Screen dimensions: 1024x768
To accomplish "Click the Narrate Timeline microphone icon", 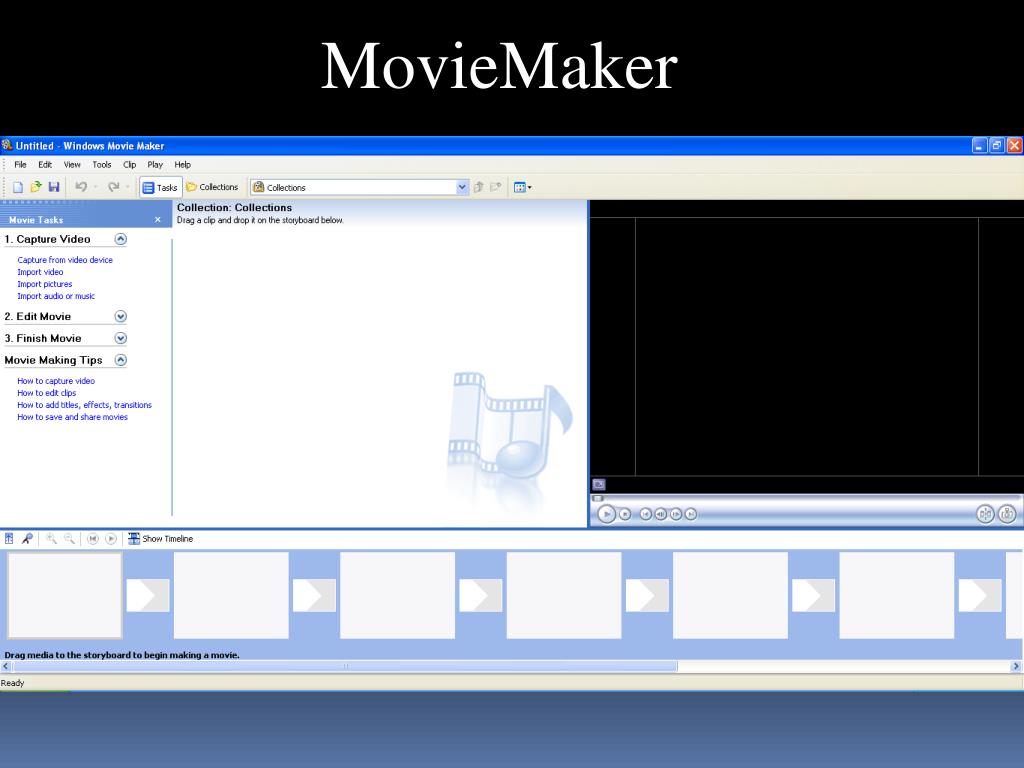I will [x=27, y=539].
